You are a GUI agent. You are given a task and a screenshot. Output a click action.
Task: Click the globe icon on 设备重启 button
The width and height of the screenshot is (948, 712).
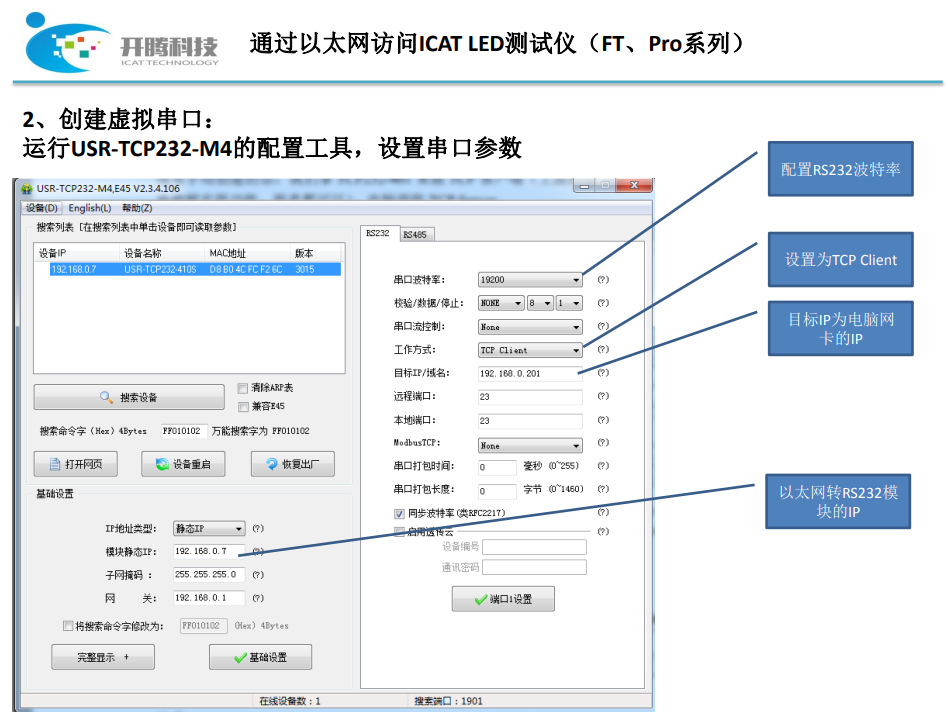tap(160, 463)
